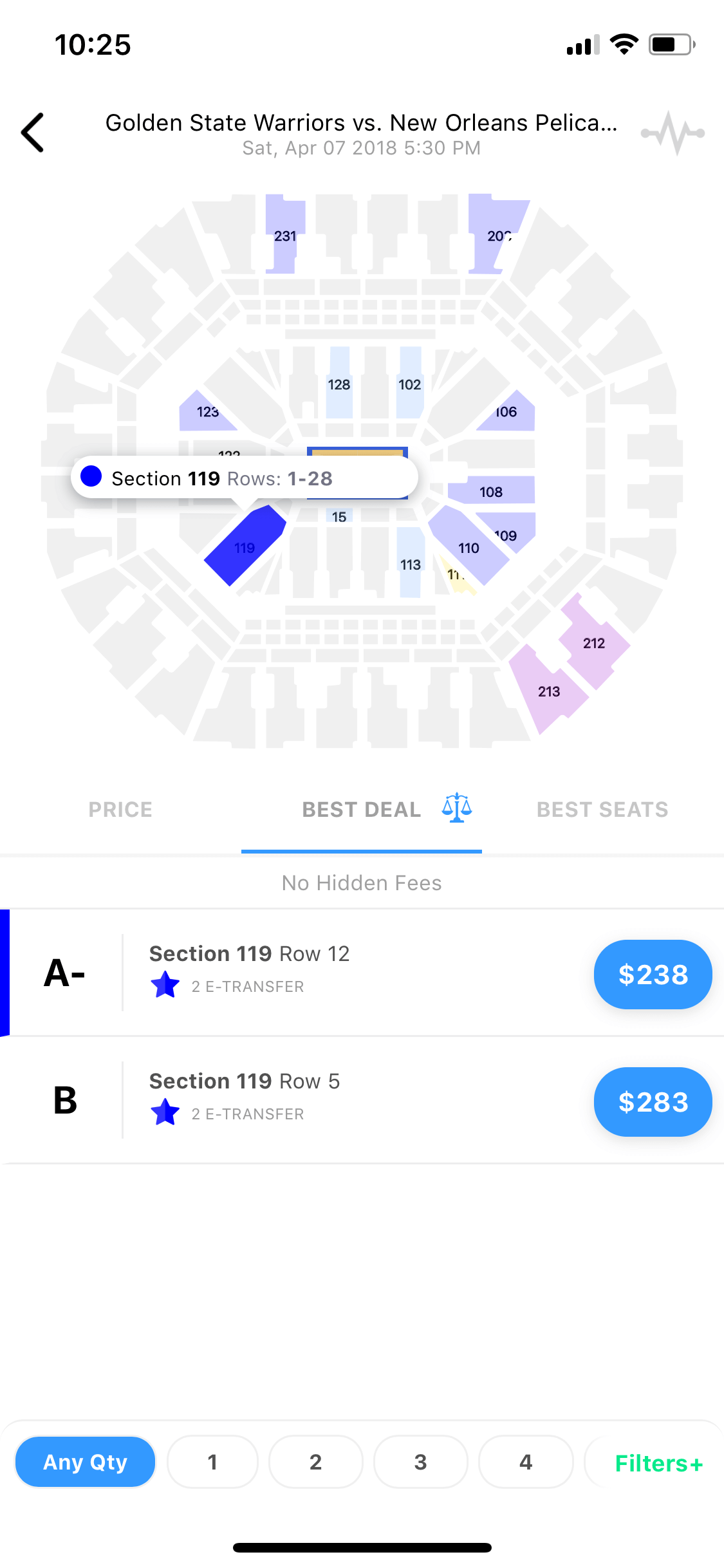This screenshot has width=724, height=1568.
Task: Open the Section 119 Row 12 listing
Action: [x=362, y=973]
